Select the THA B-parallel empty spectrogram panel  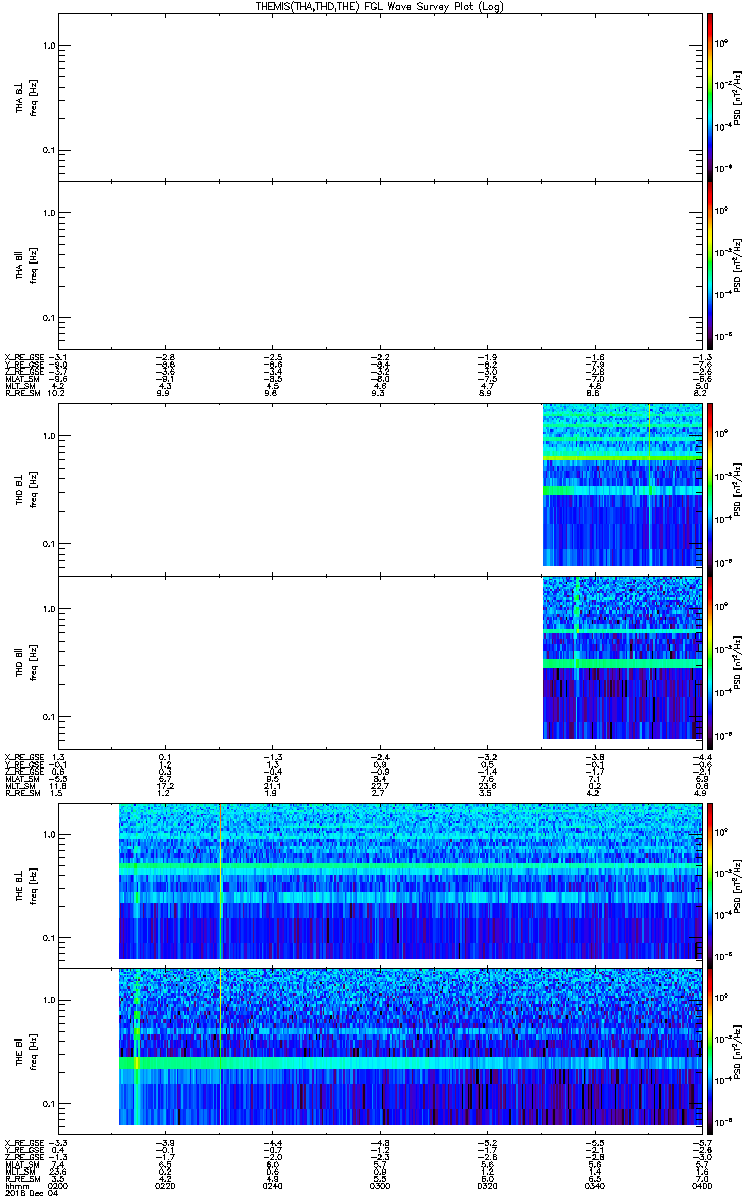click(x=380, y=264)
